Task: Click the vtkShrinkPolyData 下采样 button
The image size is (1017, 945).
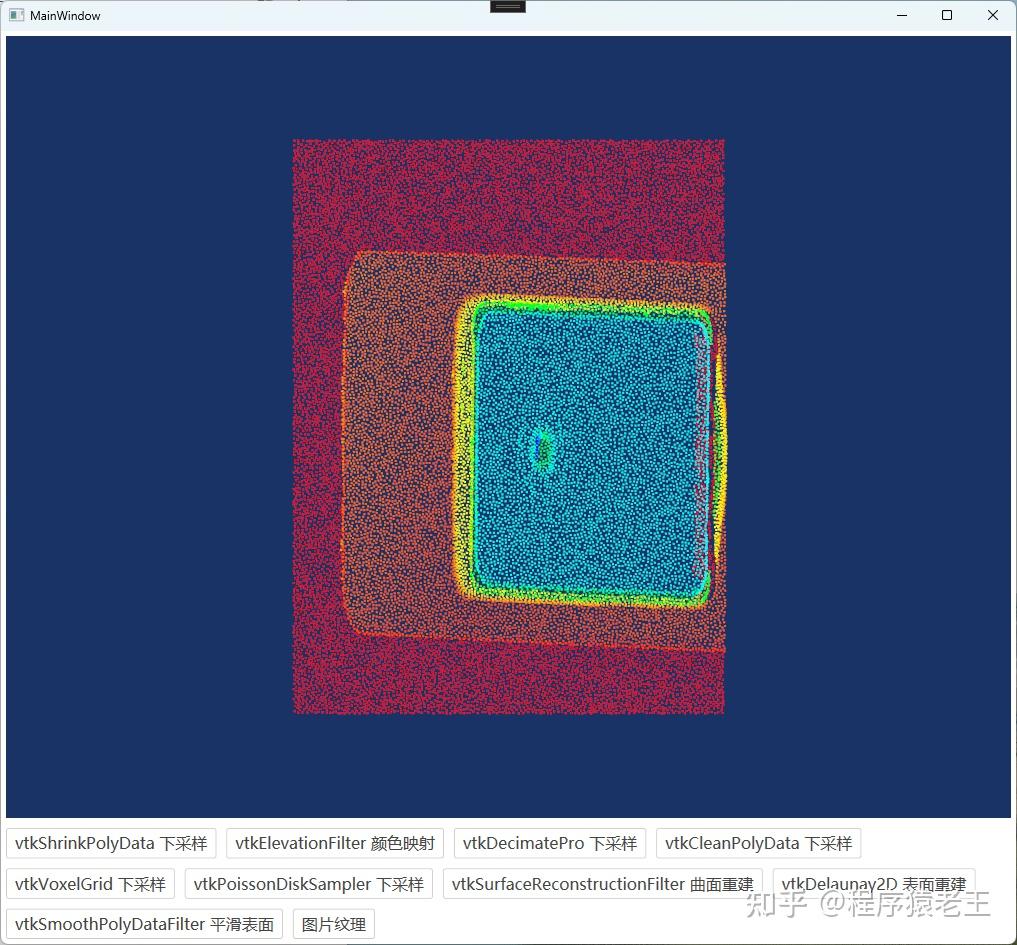Action: click(110, 843)
